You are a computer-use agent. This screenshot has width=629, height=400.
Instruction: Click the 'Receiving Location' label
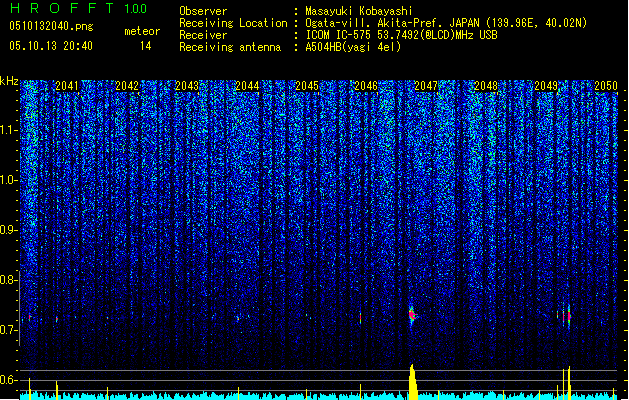click(233, 23)
